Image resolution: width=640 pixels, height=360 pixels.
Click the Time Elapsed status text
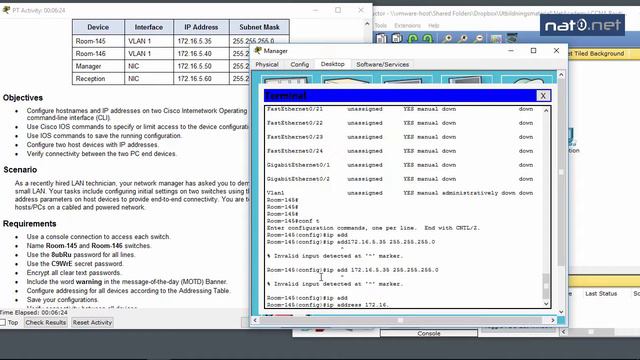pos(34,313)
